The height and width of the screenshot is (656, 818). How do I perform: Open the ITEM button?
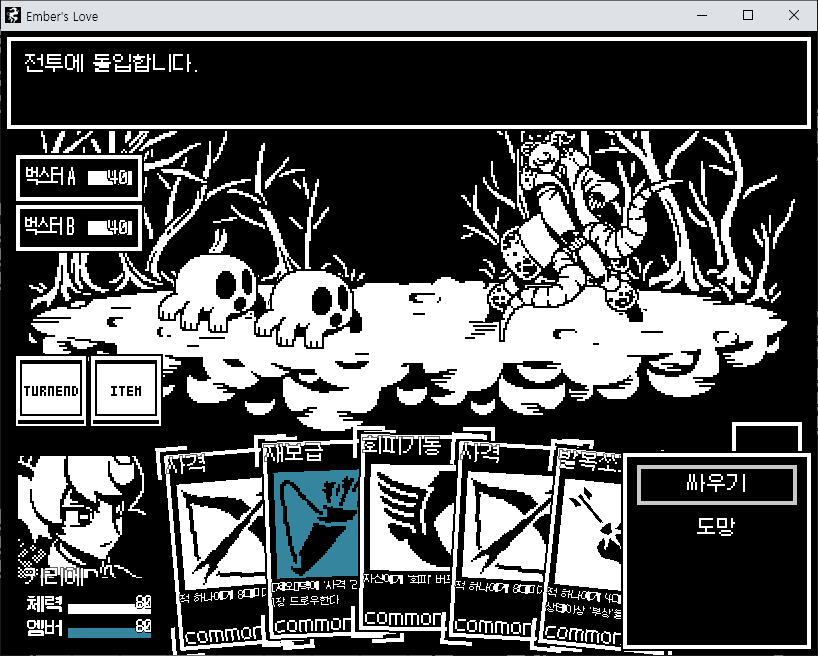tap(126, 390)
